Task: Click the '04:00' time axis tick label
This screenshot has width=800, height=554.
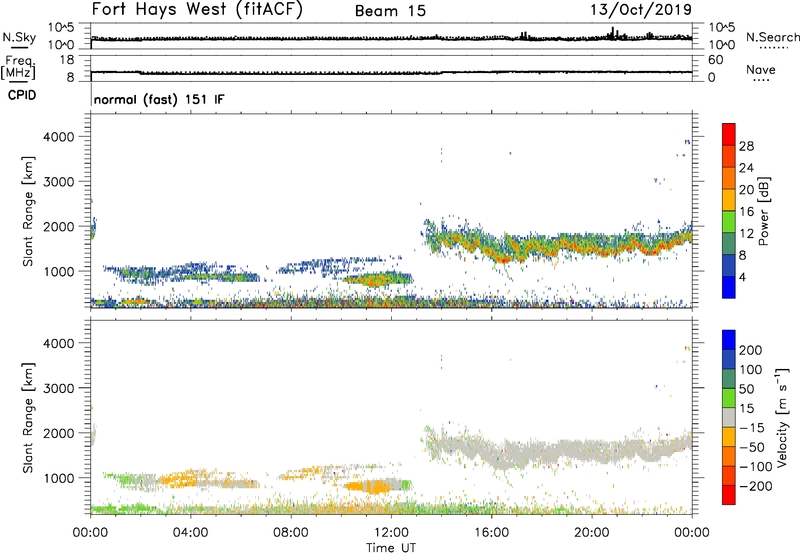Action: [x=190, y=533]
